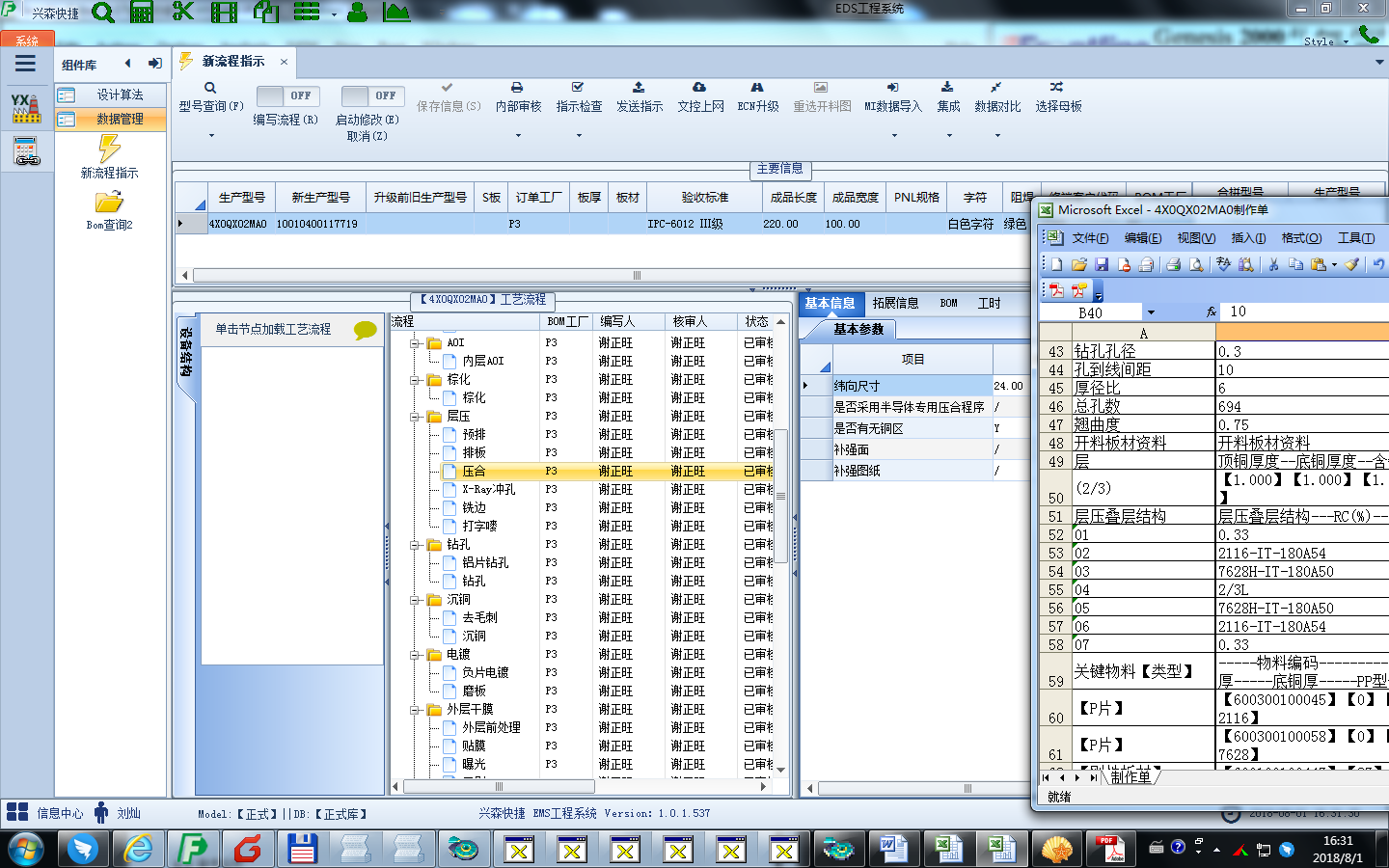The image size is (1389, 868).
Task: Open Excel 格式(O) menu
Action: 1301,238
